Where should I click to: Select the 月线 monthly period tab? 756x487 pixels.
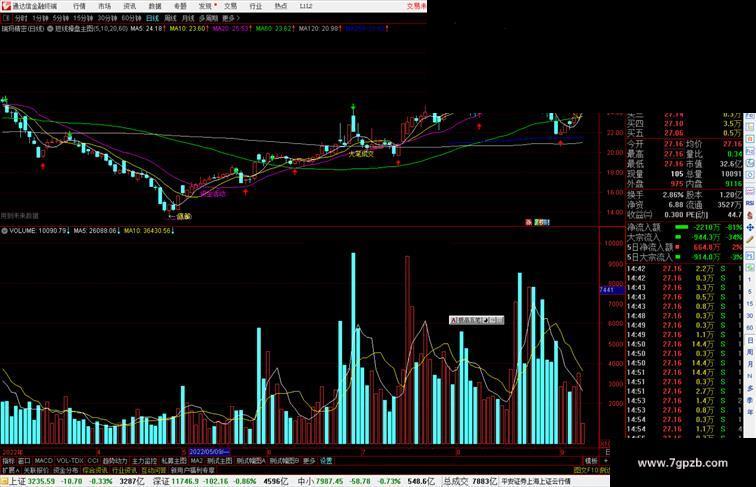(188, 18)
